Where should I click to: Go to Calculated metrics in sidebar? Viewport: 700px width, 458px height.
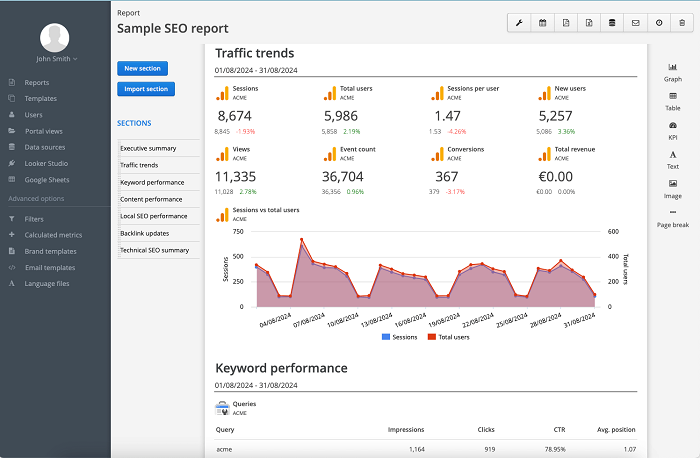pyautogui.click(x=53, y=235)
